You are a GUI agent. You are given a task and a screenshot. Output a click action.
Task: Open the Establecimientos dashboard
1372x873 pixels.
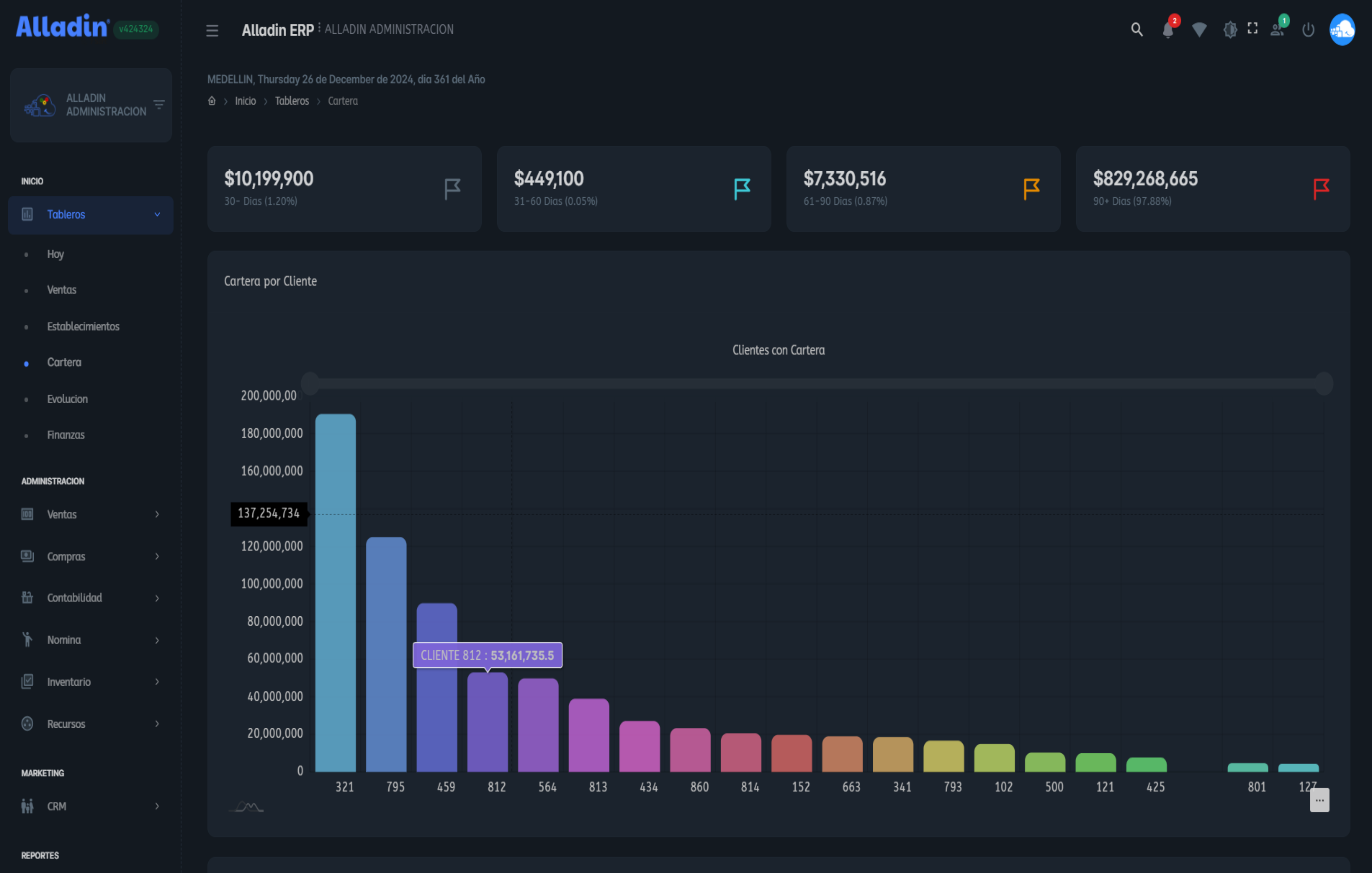pyautogui.click(x=83, y=327)
